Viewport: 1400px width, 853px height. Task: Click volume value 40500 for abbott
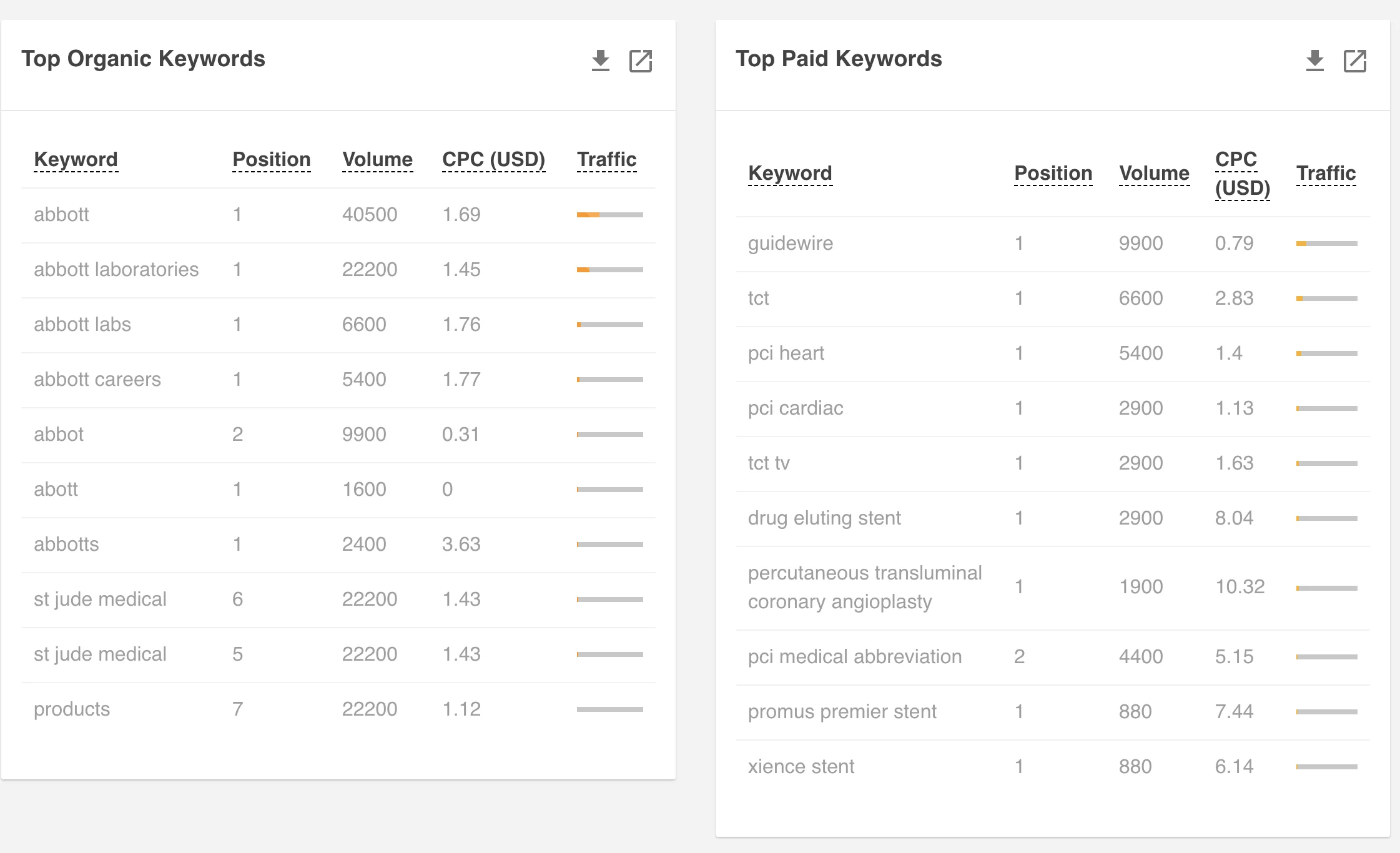click(370, 215)
